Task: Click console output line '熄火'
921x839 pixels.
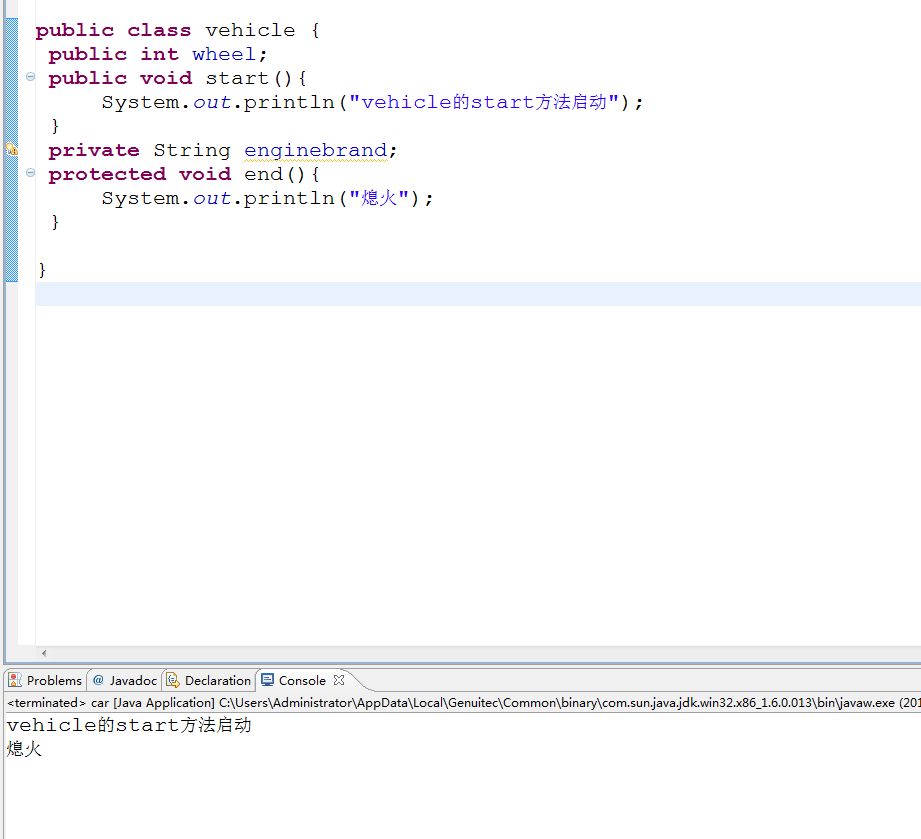Action: tap(24, 749)
